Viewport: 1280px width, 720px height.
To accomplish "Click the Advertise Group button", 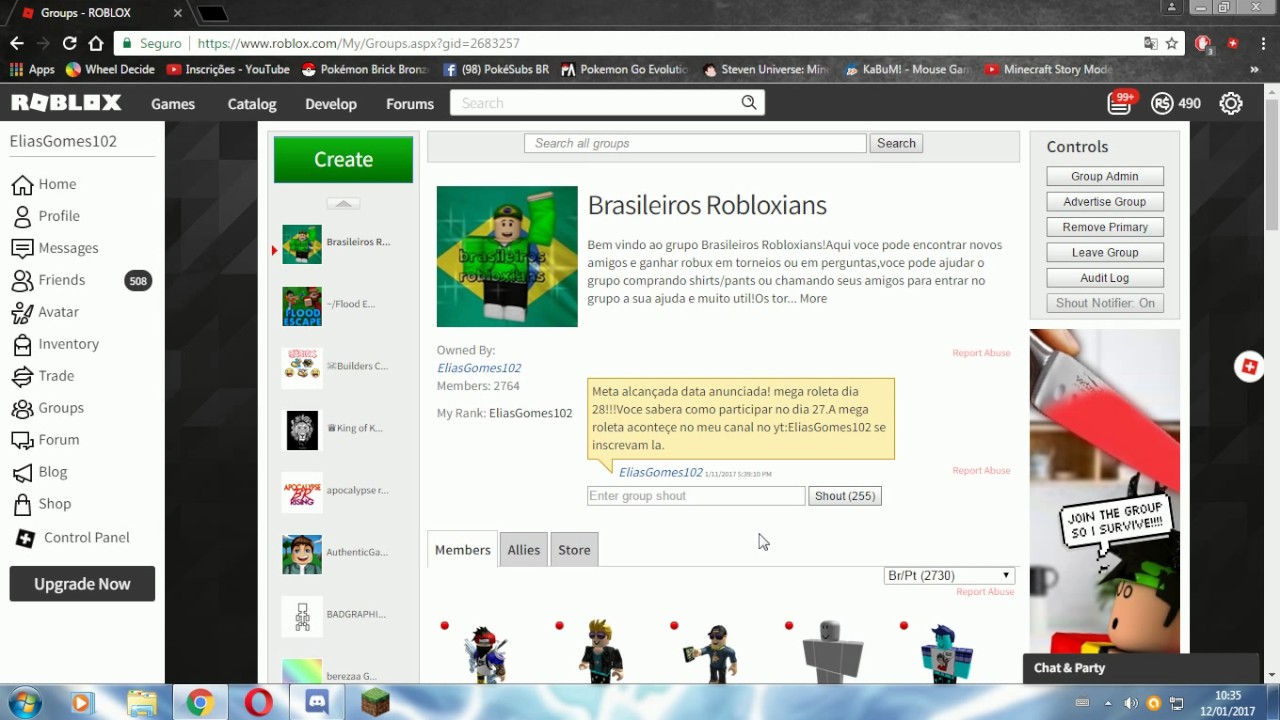I will [1105, 202].
